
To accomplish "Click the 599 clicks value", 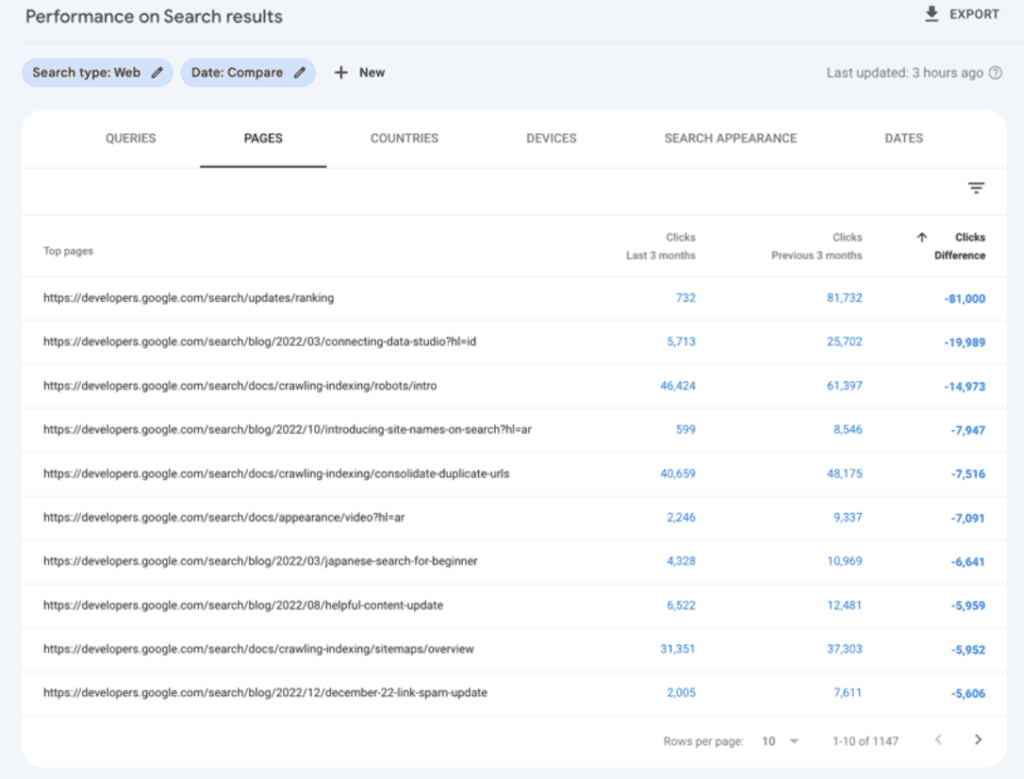I will (x=685, y=430).
